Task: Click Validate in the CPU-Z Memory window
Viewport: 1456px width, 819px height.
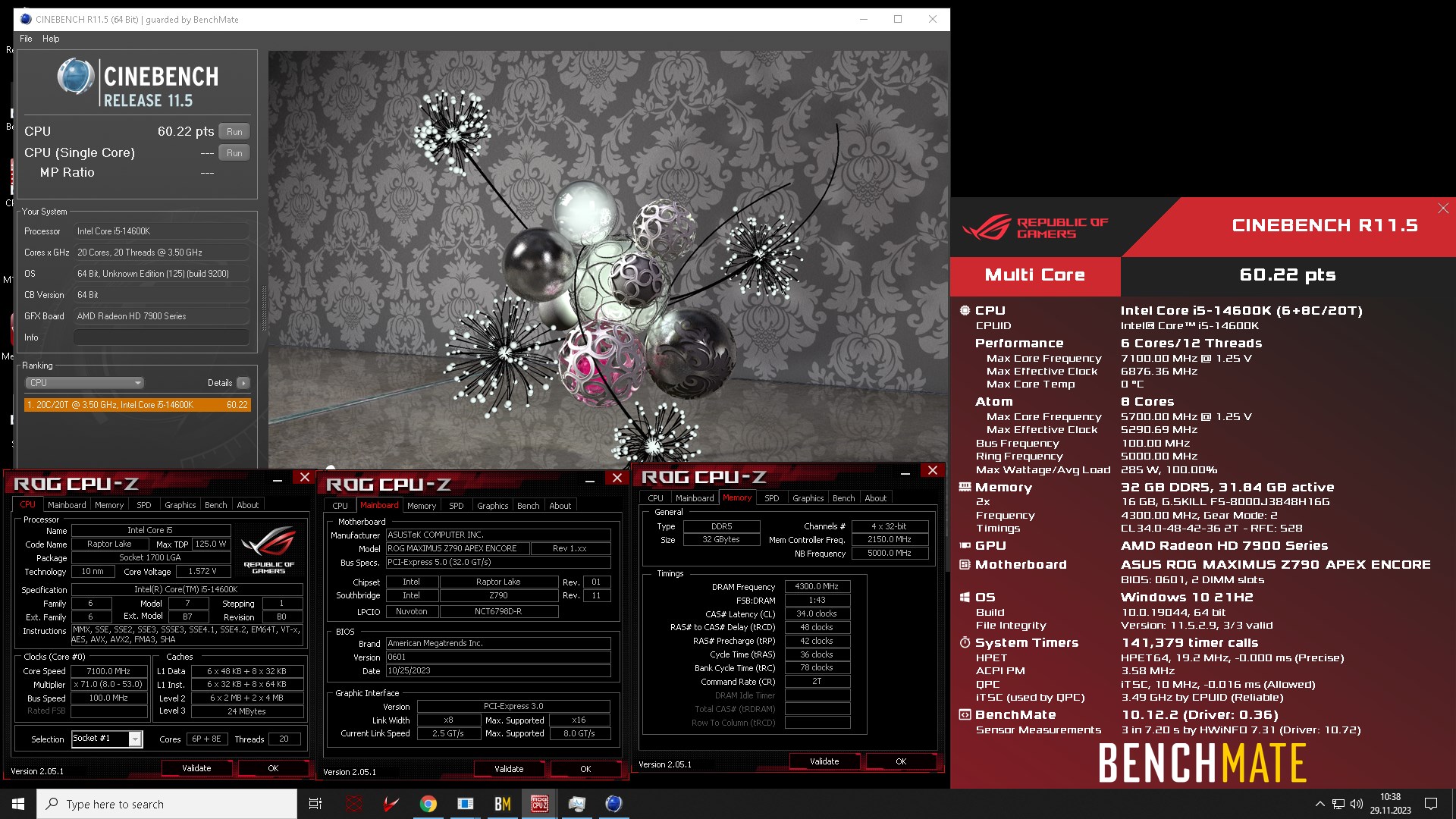Action: coord(824,761)
